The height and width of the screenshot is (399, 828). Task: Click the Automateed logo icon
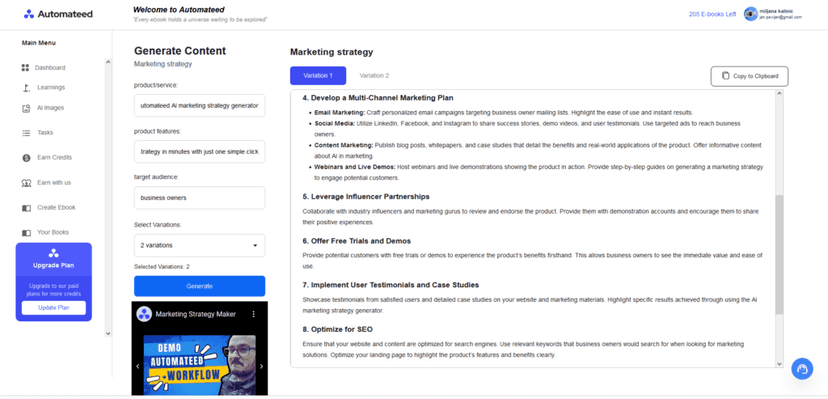29,14
